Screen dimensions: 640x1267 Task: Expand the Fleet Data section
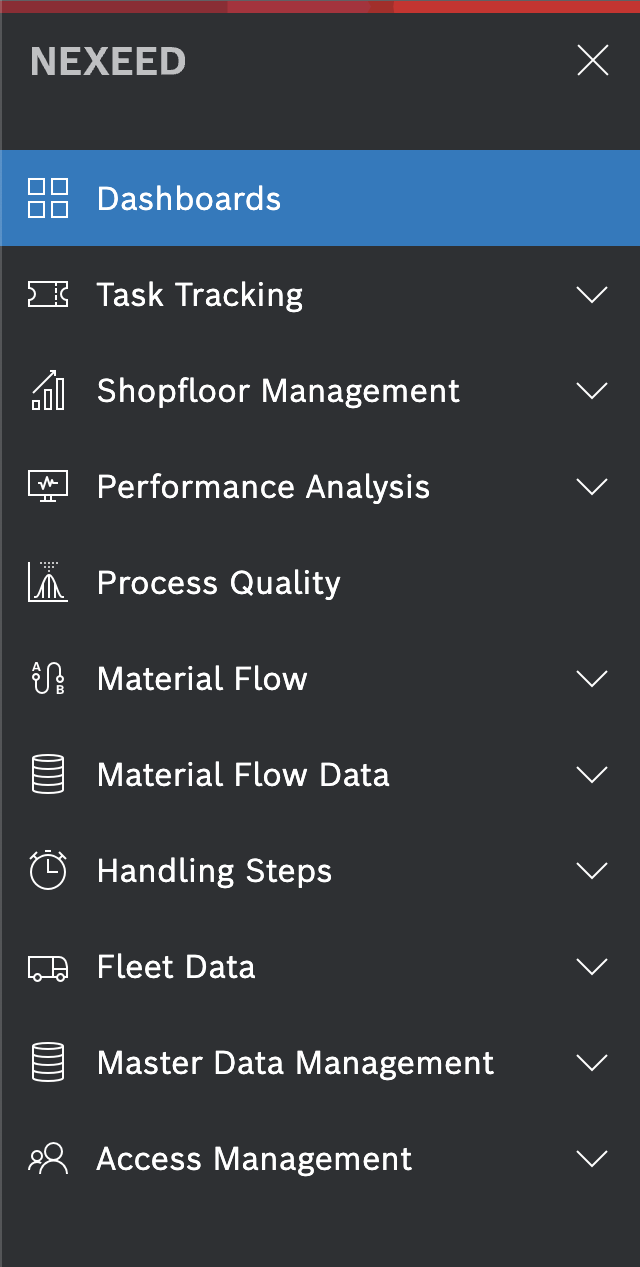coord(592,966)
